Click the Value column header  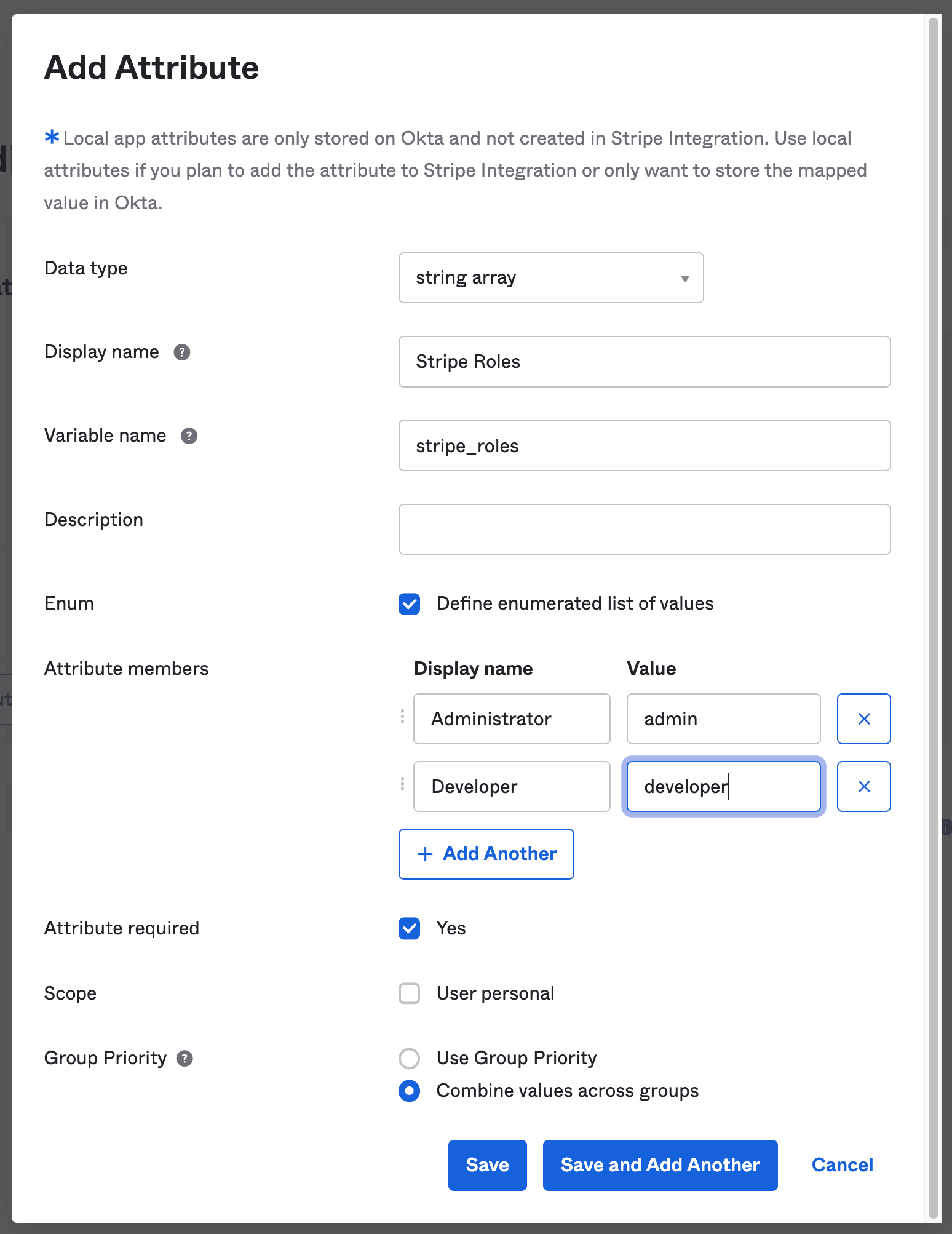pos(651,669)
